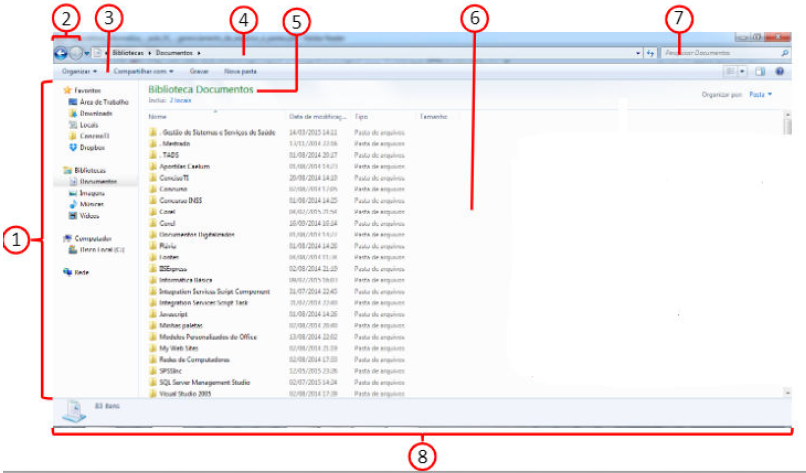Click the 2 locais link
Image resolution: width=806 pixels, height=473 pixels.
pos(178,101)
